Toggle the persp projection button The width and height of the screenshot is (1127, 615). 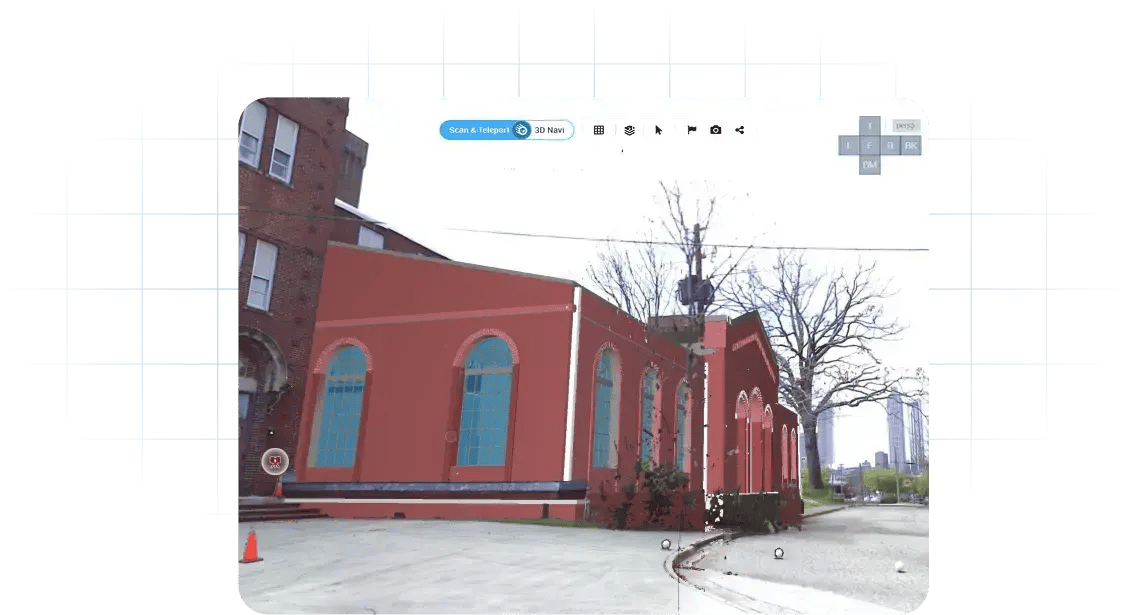click(x=906, y=126)
